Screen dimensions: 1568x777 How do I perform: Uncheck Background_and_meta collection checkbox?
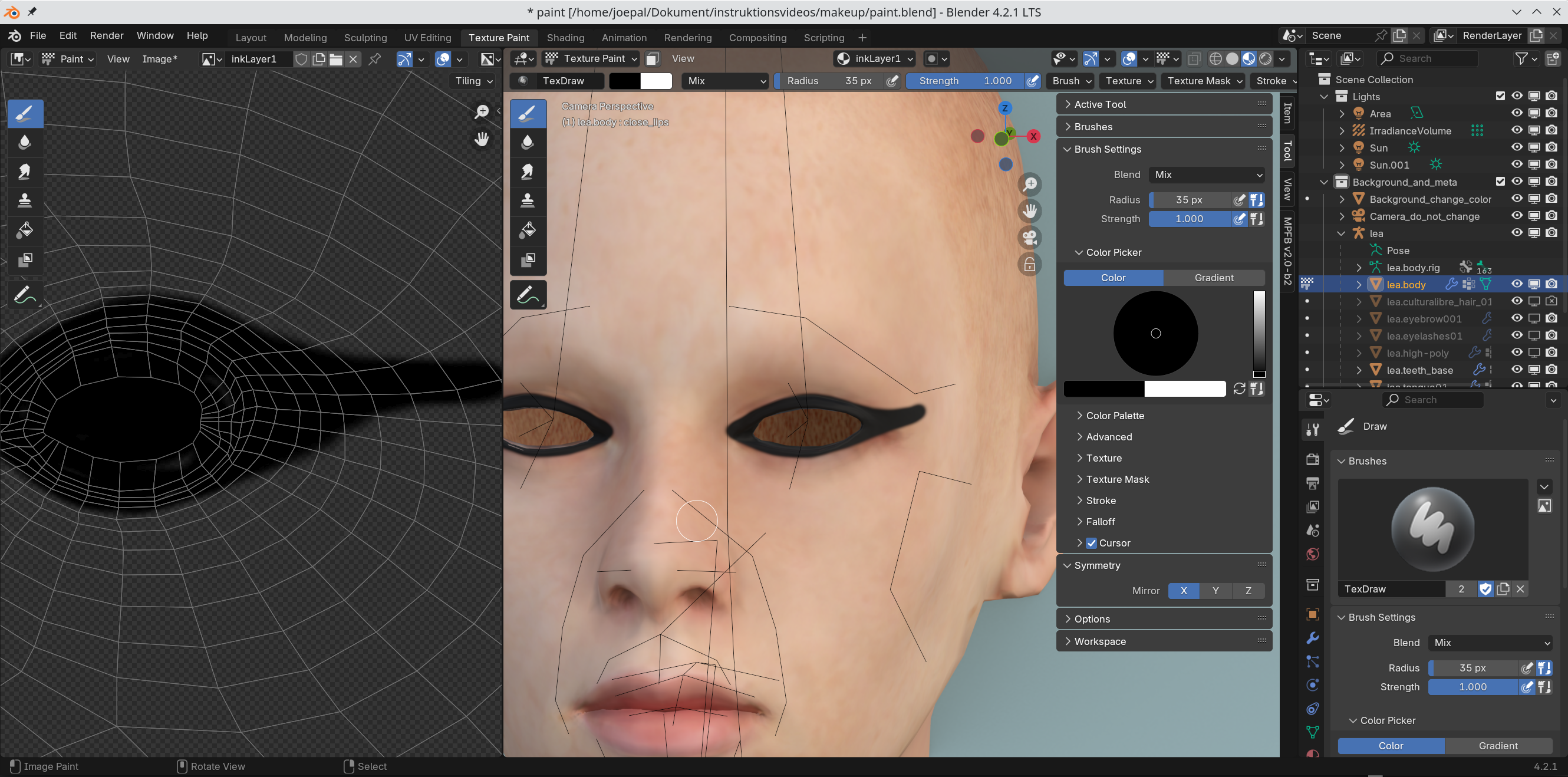(x=1500, y=182)
